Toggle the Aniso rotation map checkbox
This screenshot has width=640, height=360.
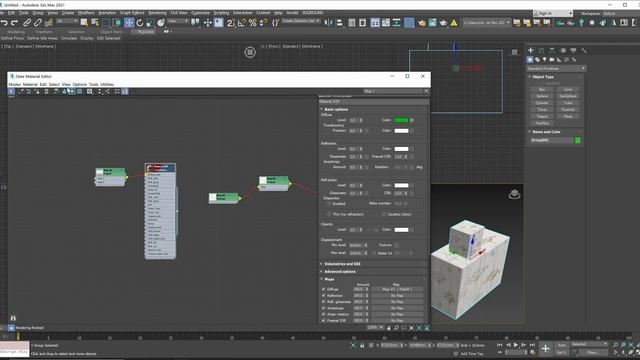tap(324, 314)
